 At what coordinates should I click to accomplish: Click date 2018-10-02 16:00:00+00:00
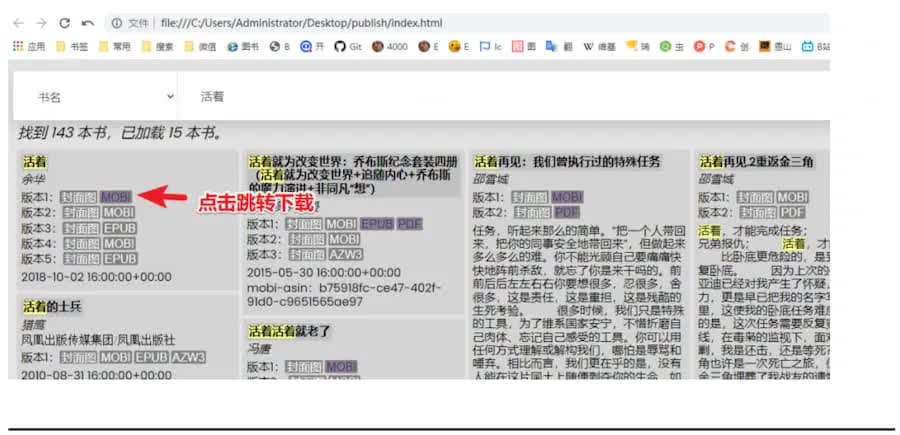(x=96, y=277)
